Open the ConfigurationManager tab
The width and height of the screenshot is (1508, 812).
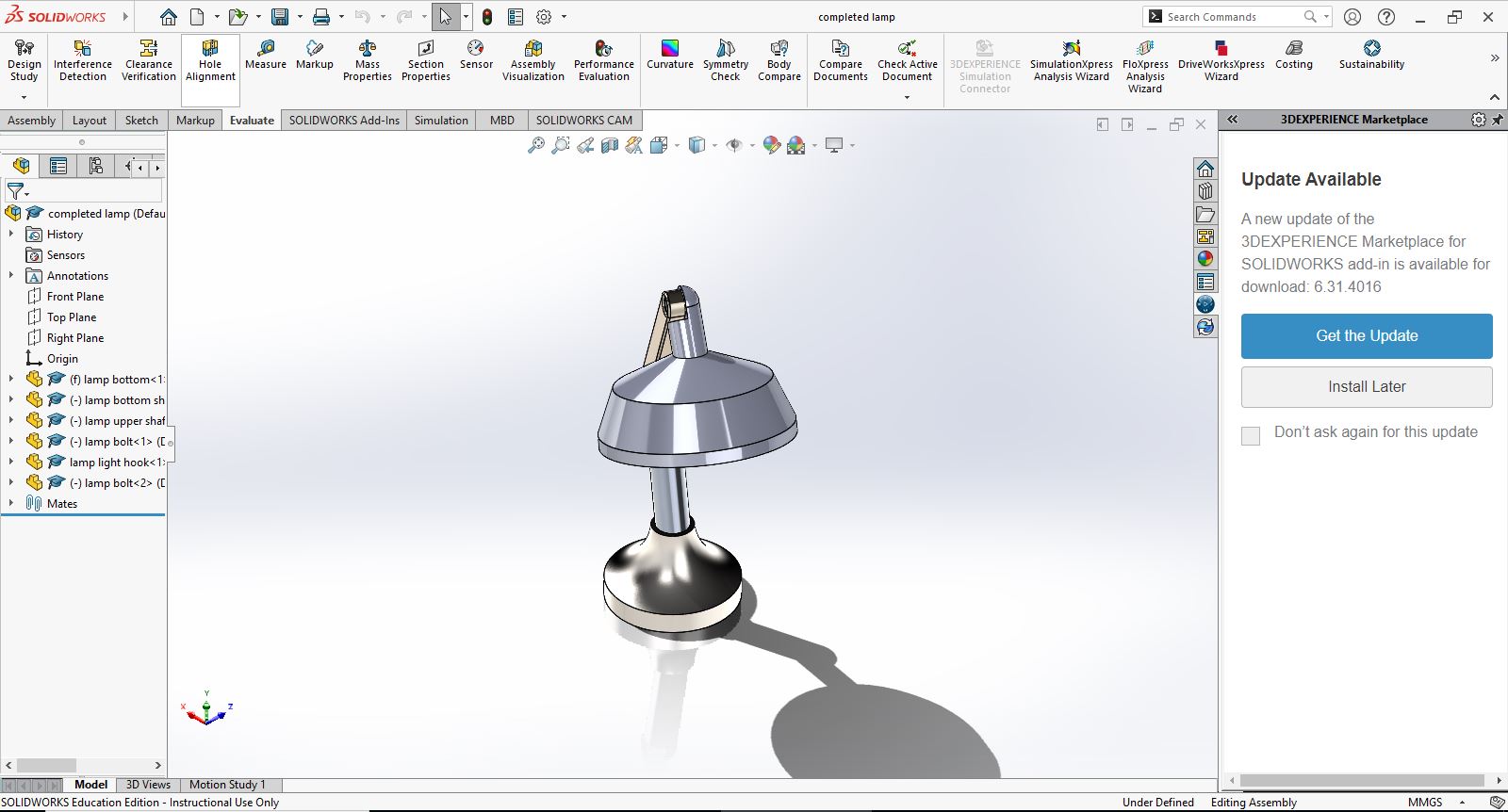(95, 167)
